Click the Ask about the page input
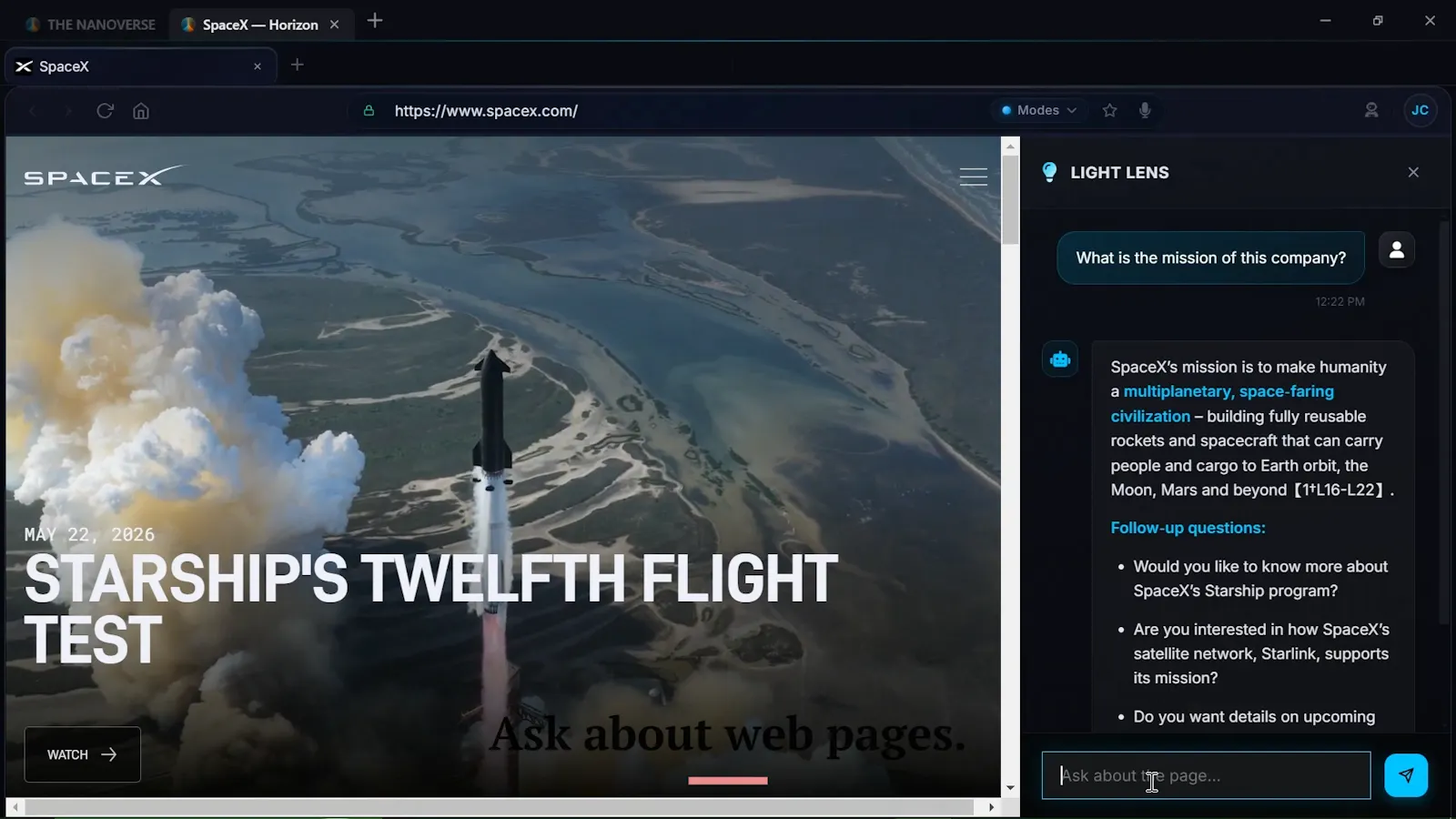1456x819 pixels. [x=1206, y=775]
